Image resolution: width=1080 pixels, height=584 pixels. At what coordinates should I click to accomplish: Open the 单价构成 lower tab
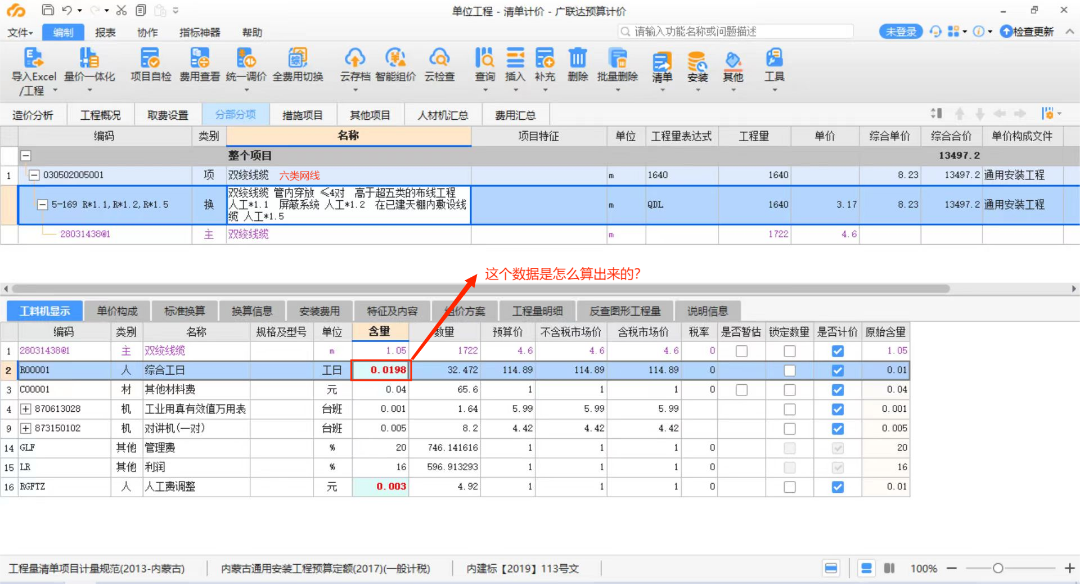click(117, 311)
